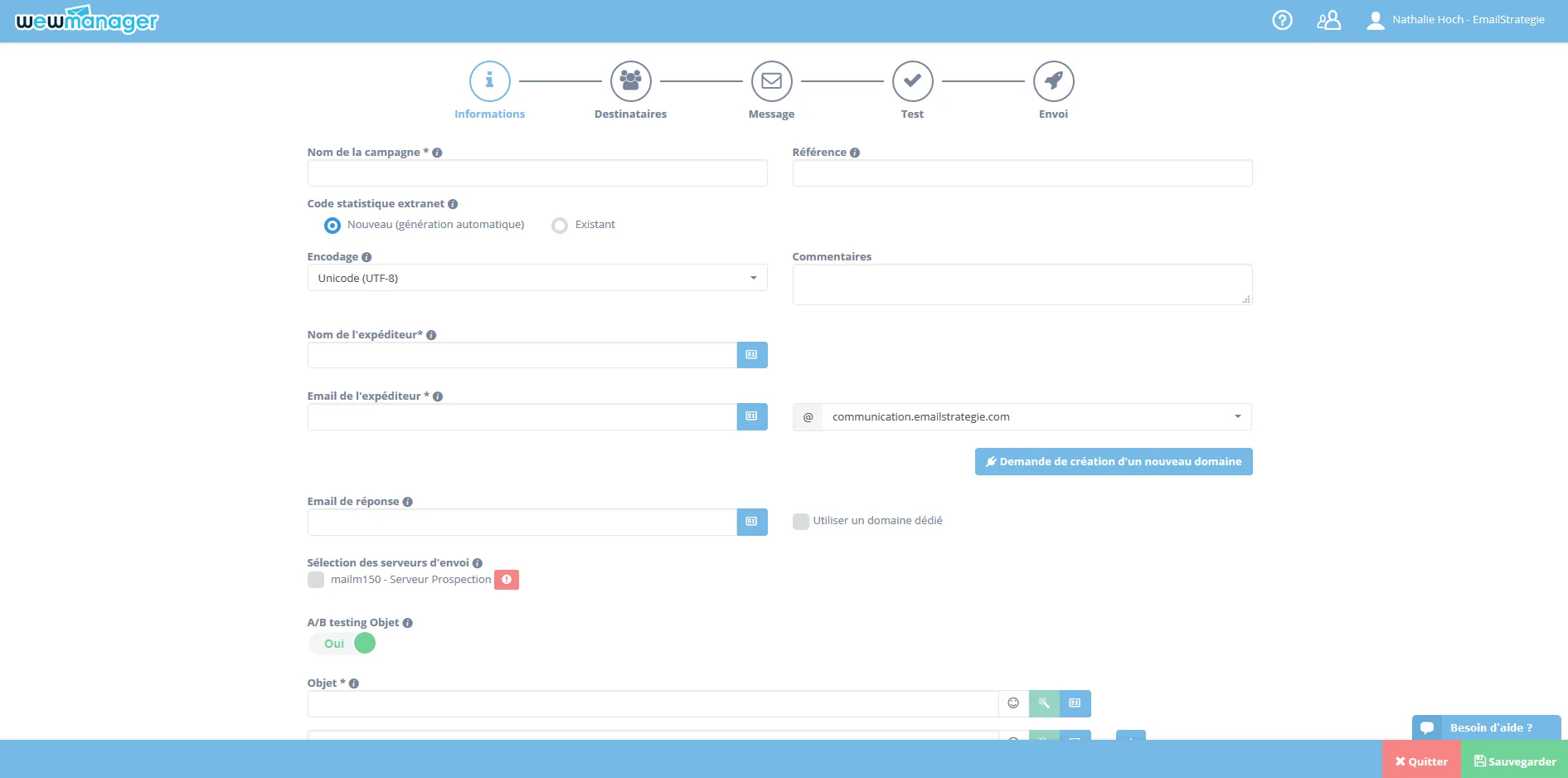The image size is (1568, 778).
Task: Focus Référence input field
Action: [x=1022, y=173]
